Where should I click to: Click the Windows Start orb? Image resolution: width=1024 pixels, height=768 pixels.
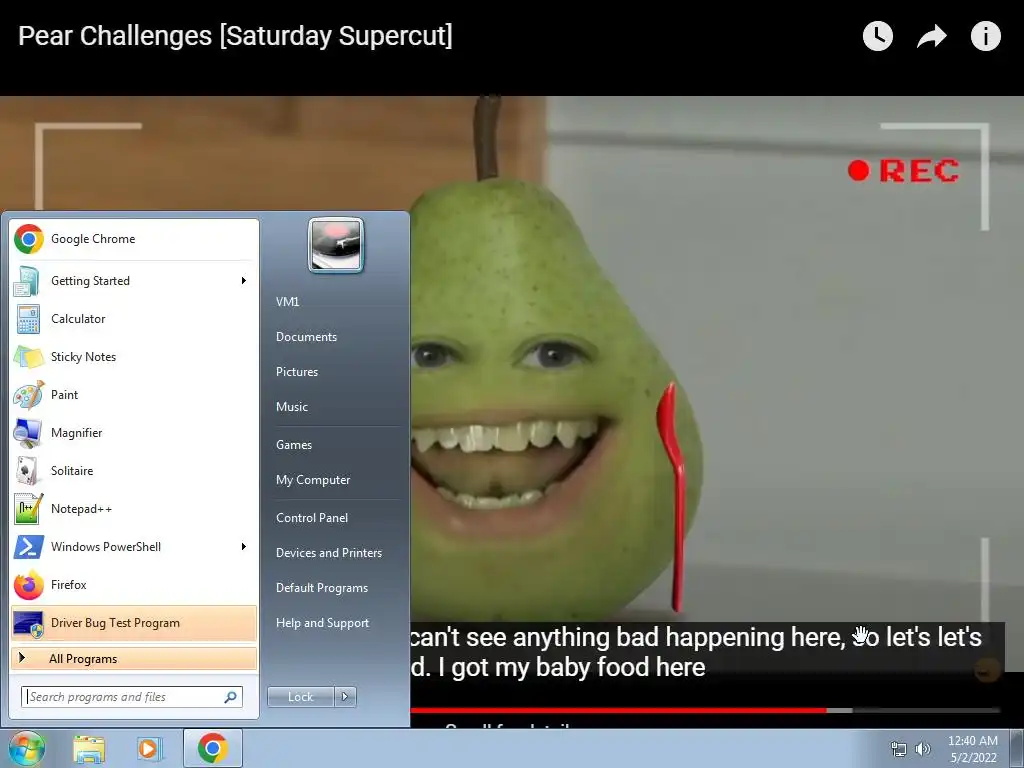point(26,748)
